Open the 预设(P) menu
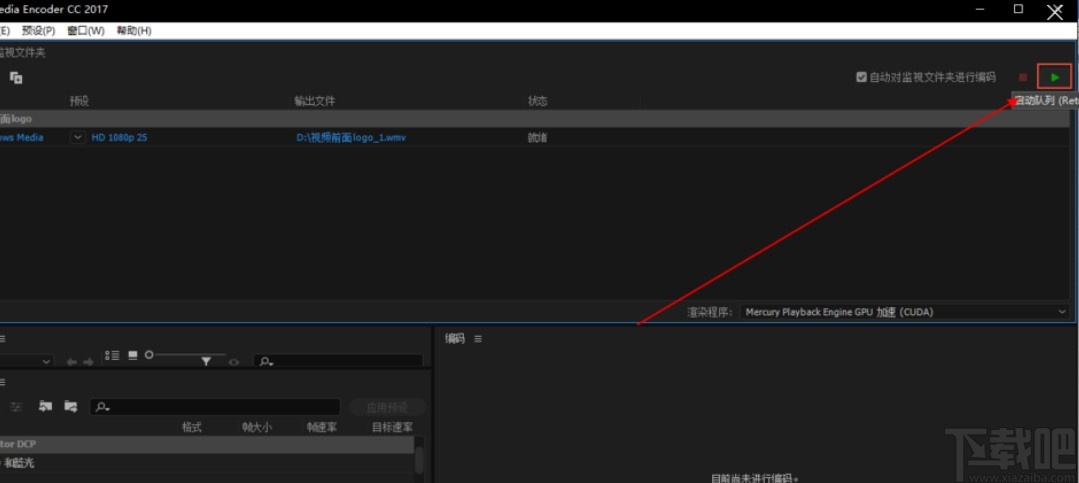The height and width of the screenshot is (483, 1079). tap(39, 31)
